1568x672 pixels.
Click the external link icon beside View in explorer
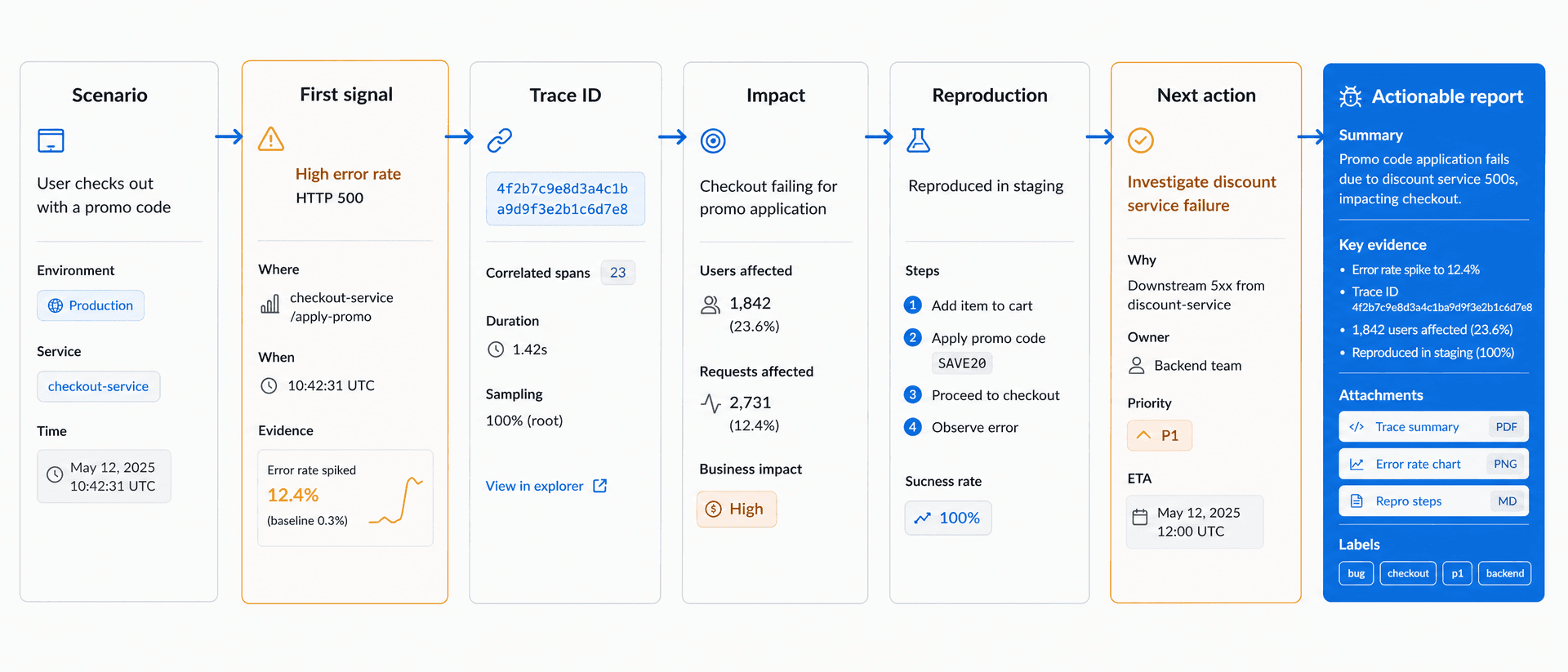(600, 486)
